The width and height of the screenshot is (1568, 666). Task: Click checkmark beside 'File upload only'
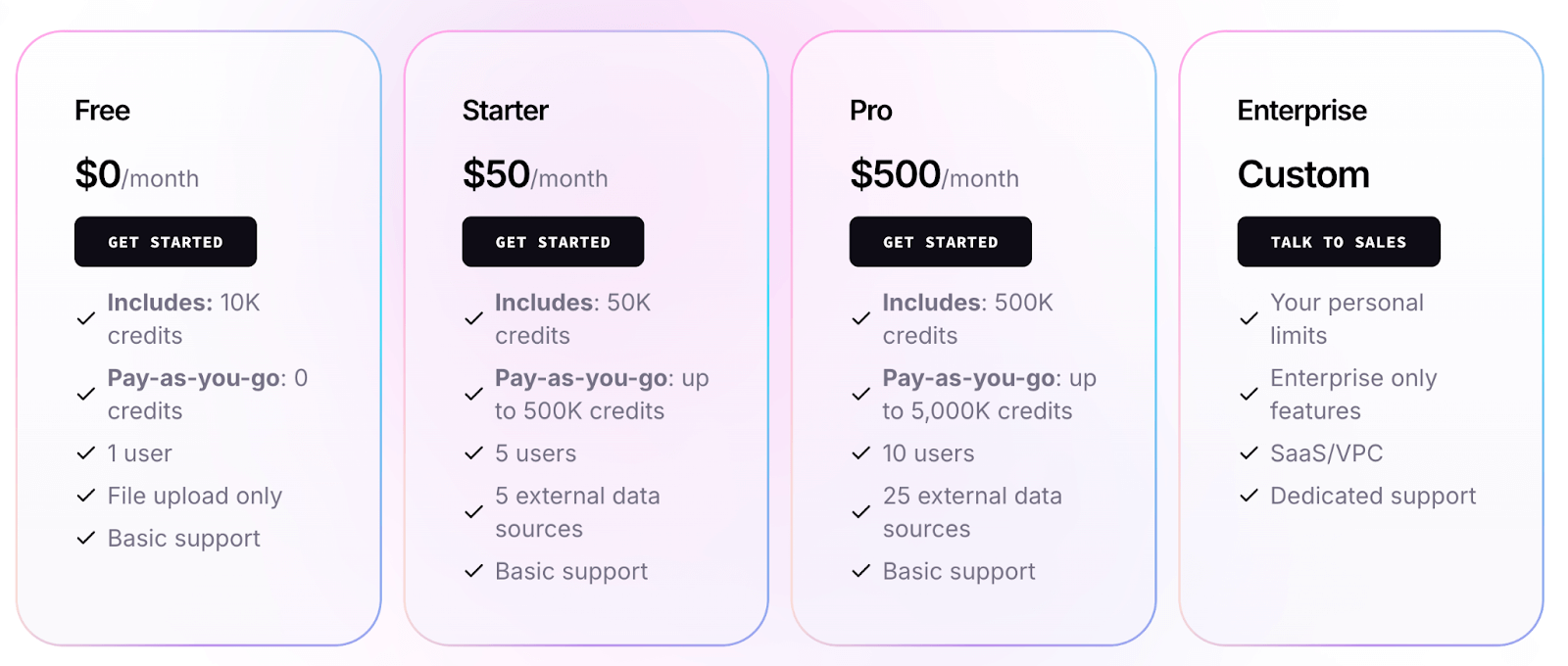(x=86, y=496)
